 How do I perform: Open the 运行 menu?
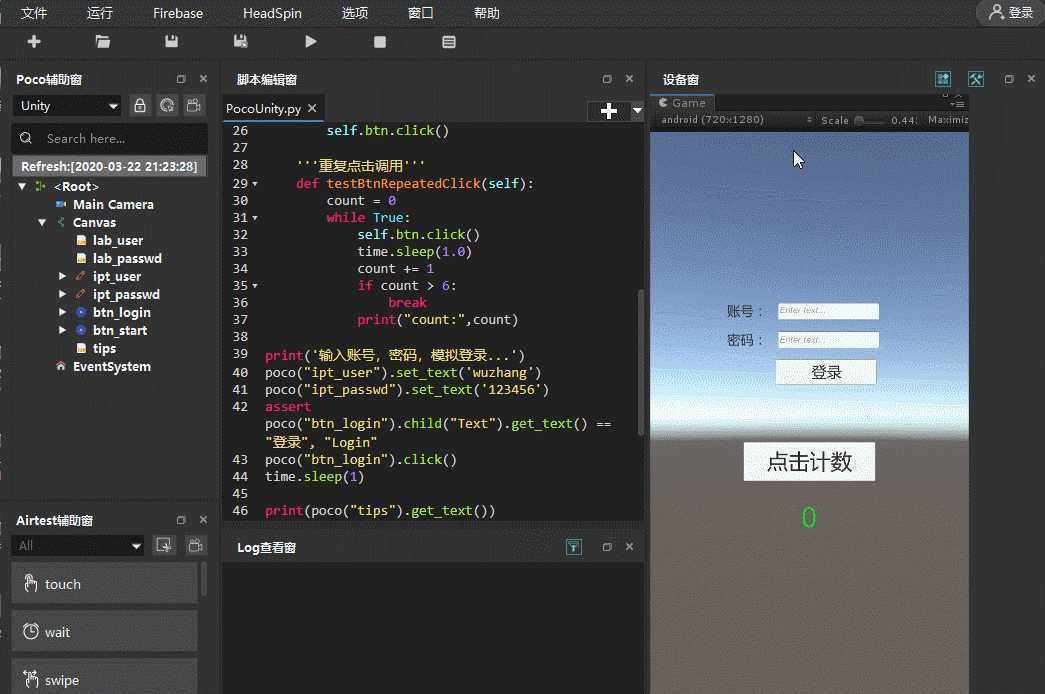[x=99, y=13]
